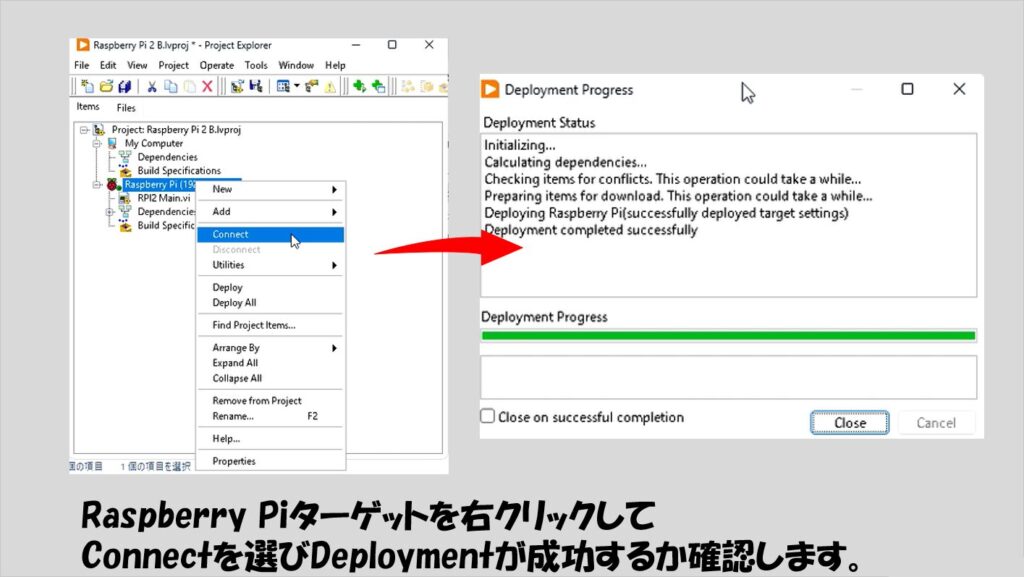Open the Utilities submenu
Viewport: 1024px width, 577px height.
[x=271, y=265]
